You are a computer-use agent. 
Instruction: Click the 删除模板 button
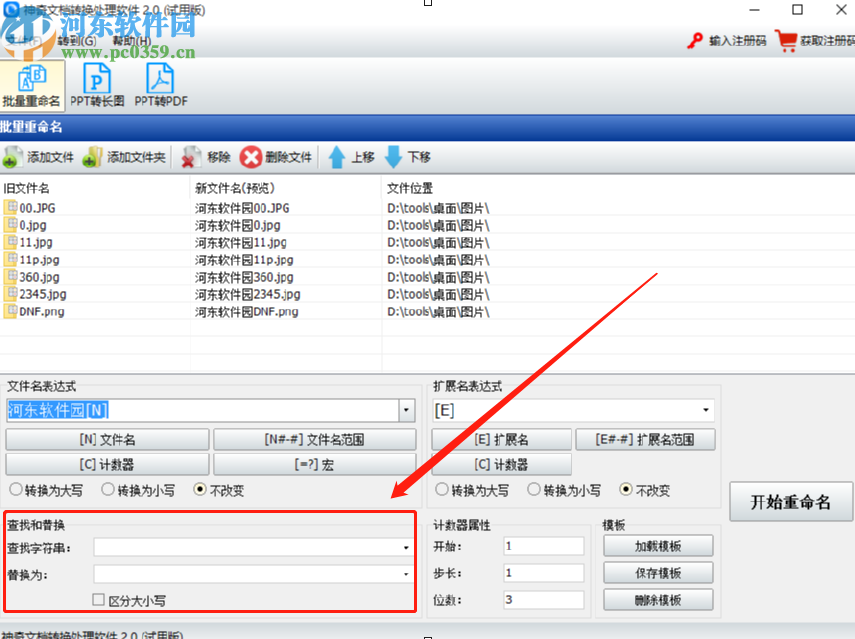click(x=658, y=600)
